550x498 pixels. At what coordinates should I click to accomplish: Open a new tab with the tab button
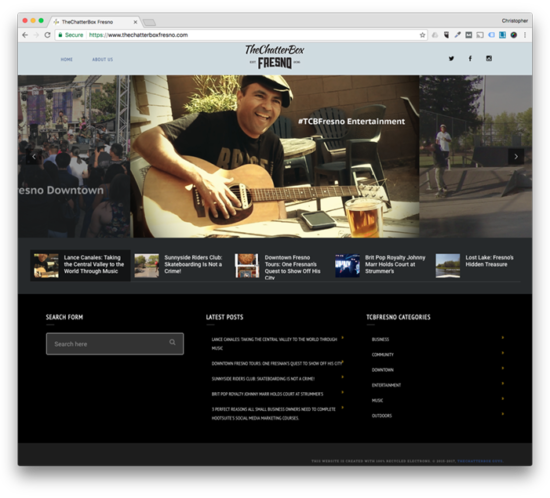pos(149,22)
